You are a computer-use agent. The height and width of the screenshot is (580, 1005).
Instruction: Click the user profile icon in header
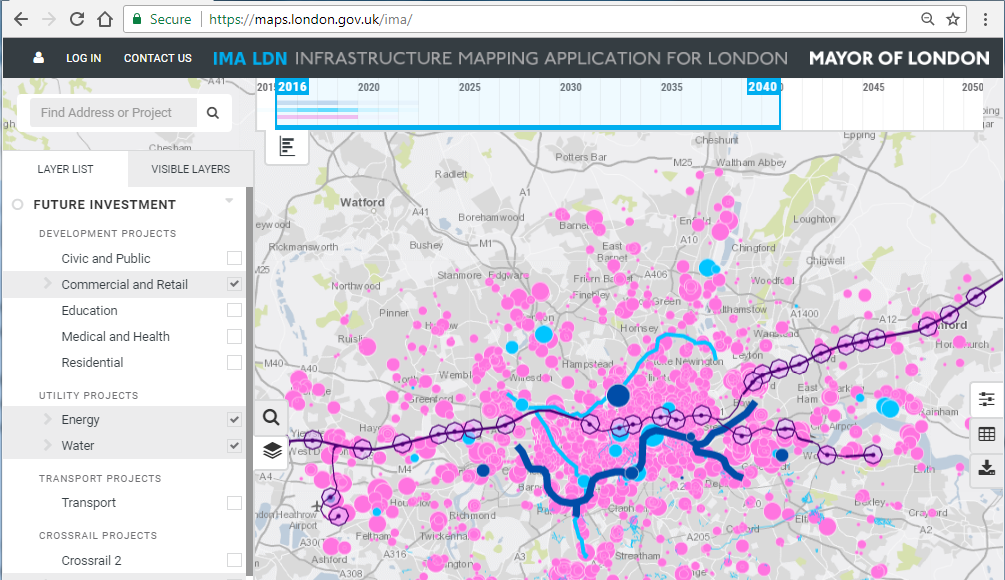(38, 58)
